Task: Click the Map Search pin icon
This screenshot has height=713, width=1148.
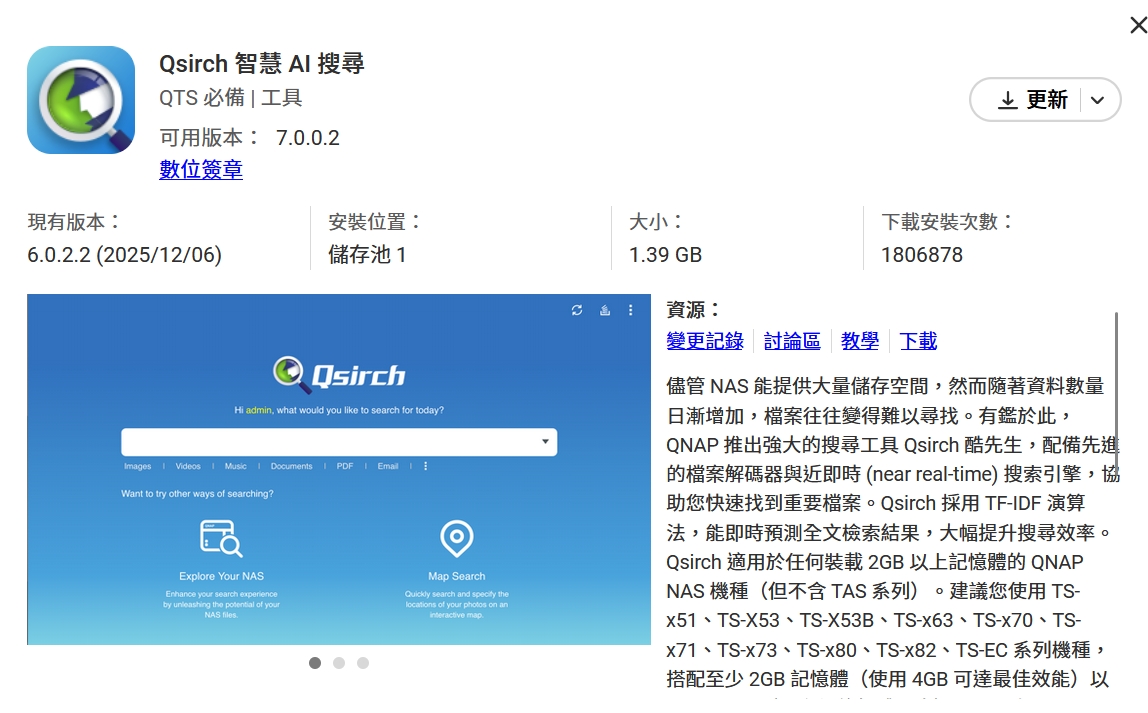Action: (x=457, y=538)
